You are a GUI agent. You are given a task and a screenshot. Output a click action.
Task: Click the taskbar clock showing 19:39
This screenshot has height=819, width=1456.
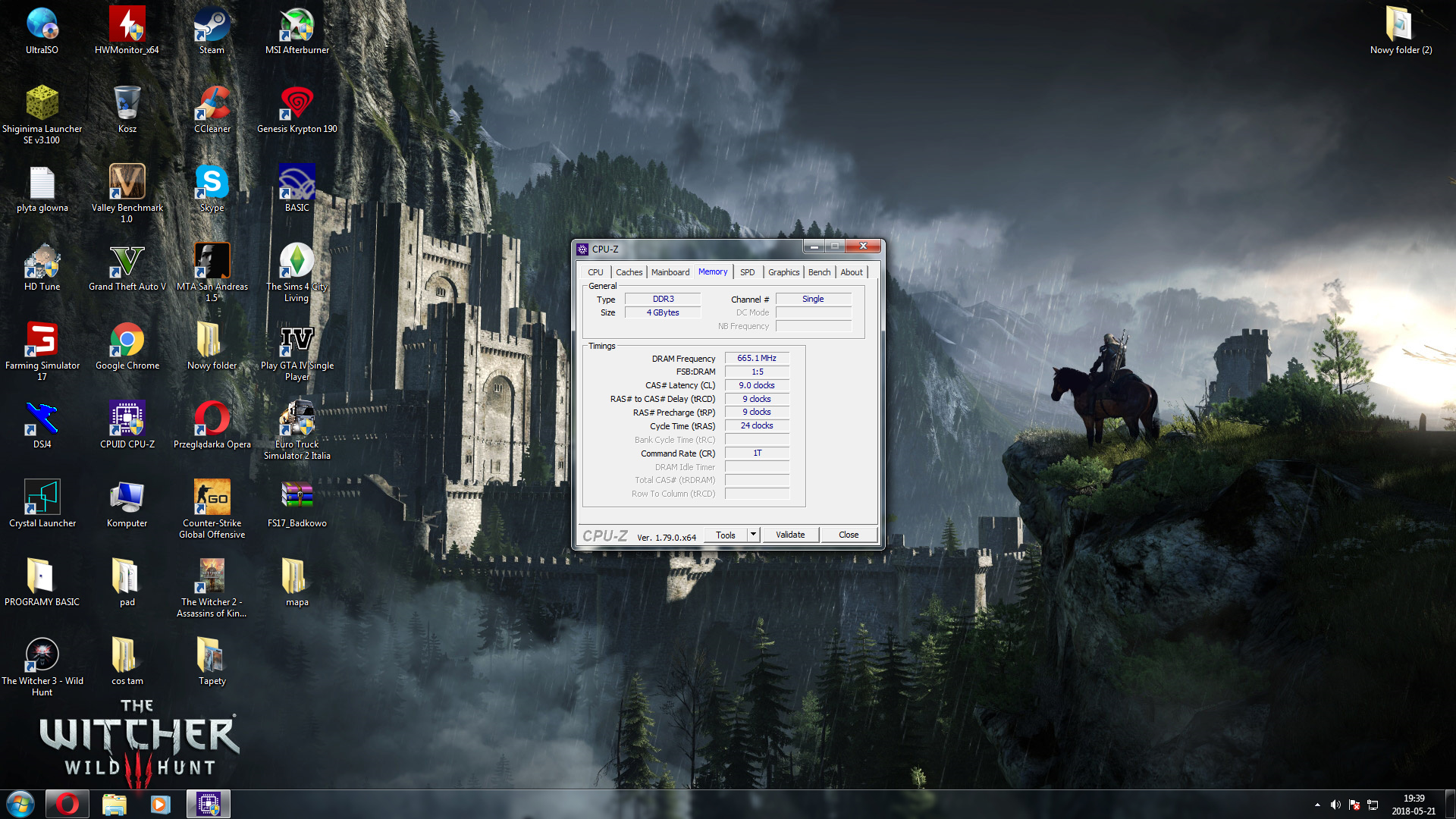coord(1414,805)
